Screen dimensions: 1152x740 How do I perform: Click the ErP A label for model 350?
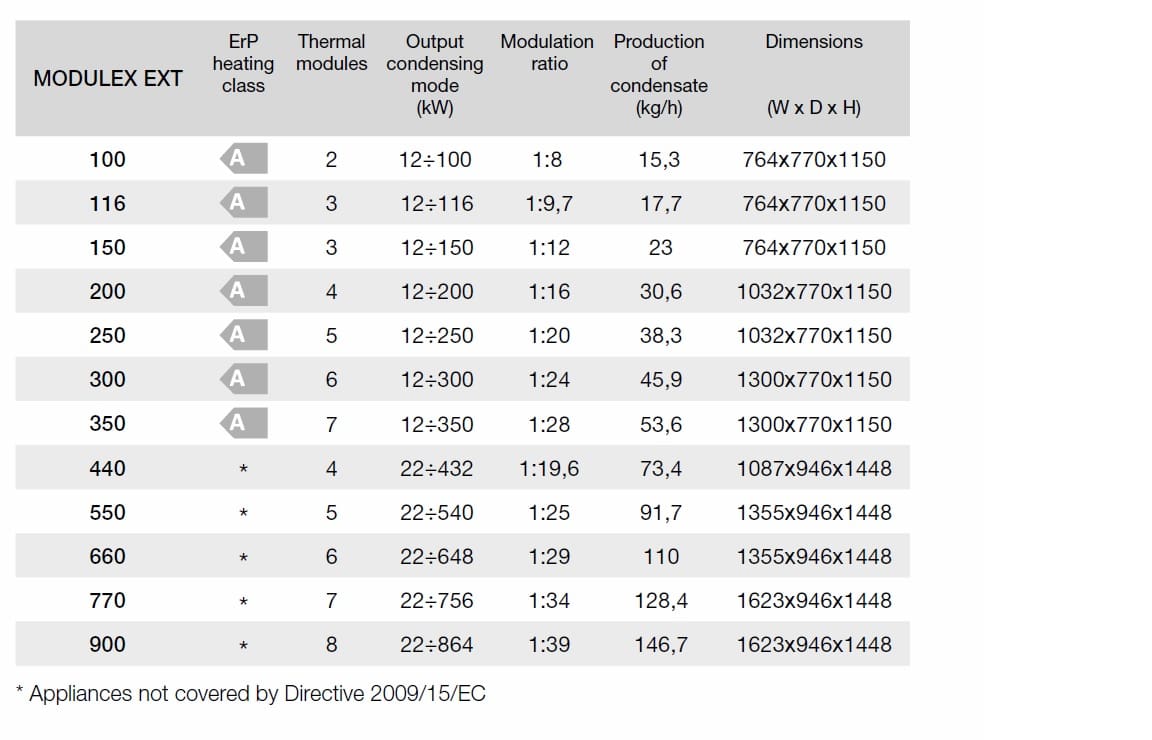point(243,423)
